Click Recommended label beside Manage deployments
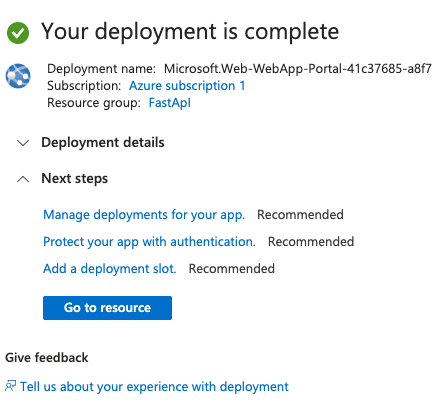 [300, 215]
